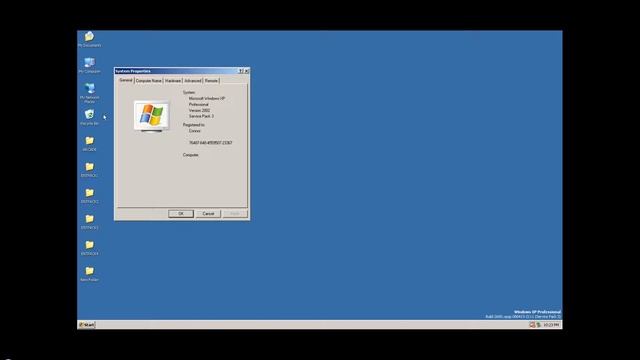Confirm with the OK button
The width and height of the screenshot is (640, 360).
click(181, 214)
